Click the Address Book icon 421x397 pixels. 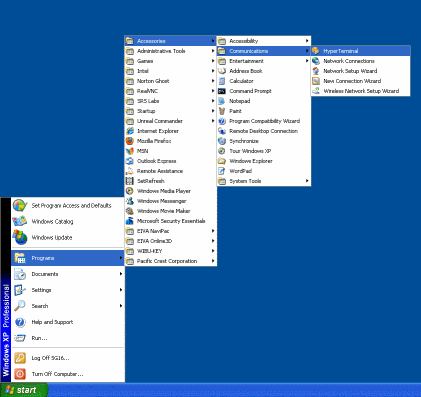(222, 71)
